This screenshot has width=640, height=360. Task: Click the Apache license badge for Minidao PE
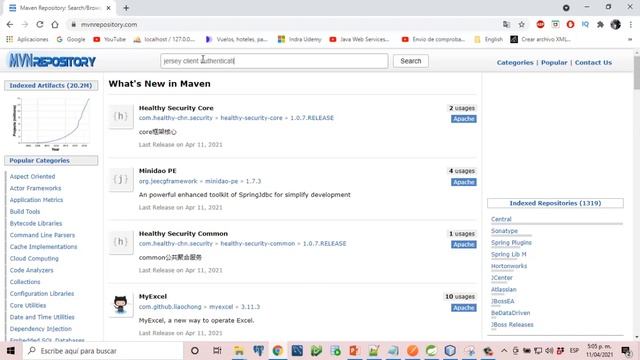point(464,182)
